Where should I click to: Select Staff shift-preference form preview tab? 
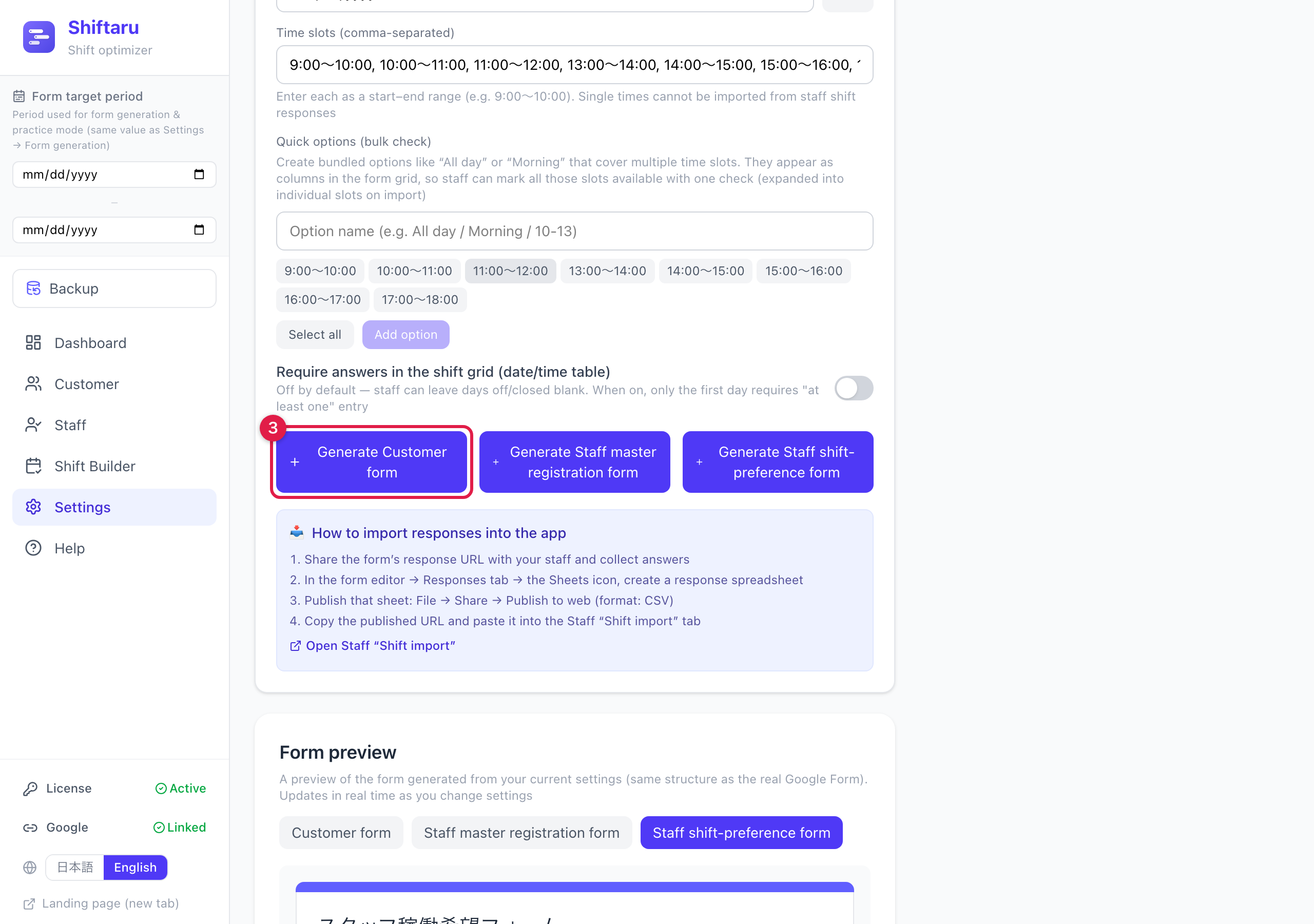741,833
